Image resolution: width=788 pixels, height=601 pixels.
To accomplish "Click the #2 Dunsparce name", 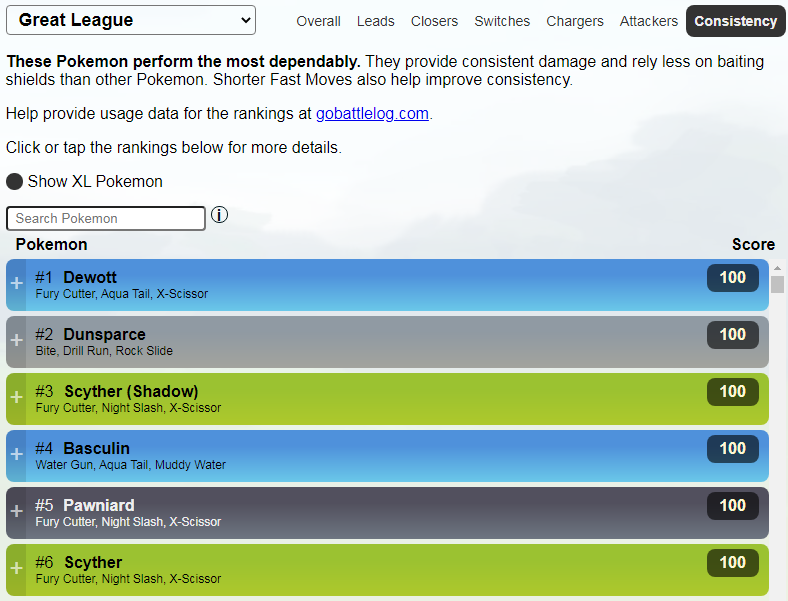I will click(104, 334).
